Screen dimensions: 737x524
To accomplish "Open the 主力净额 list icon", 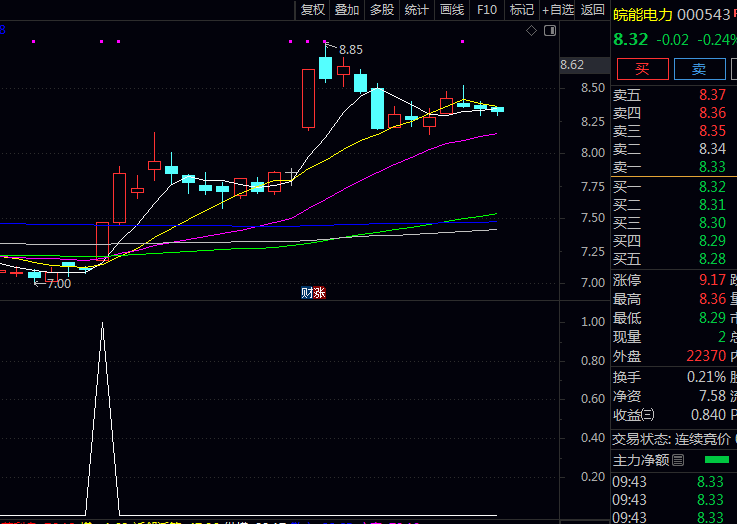I will point(679,460).
